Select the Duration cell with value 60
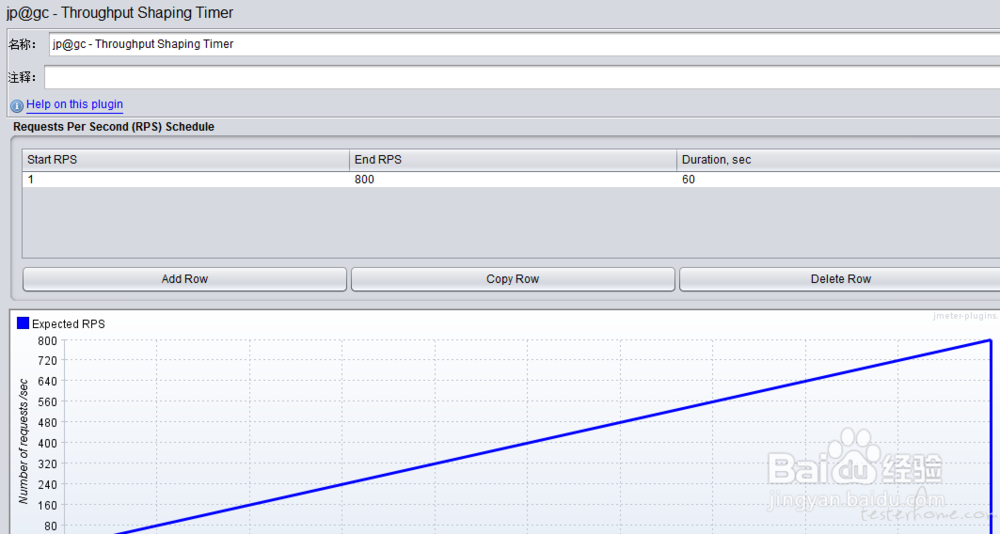The image size is (1000, 534). [x=839, y=179]
